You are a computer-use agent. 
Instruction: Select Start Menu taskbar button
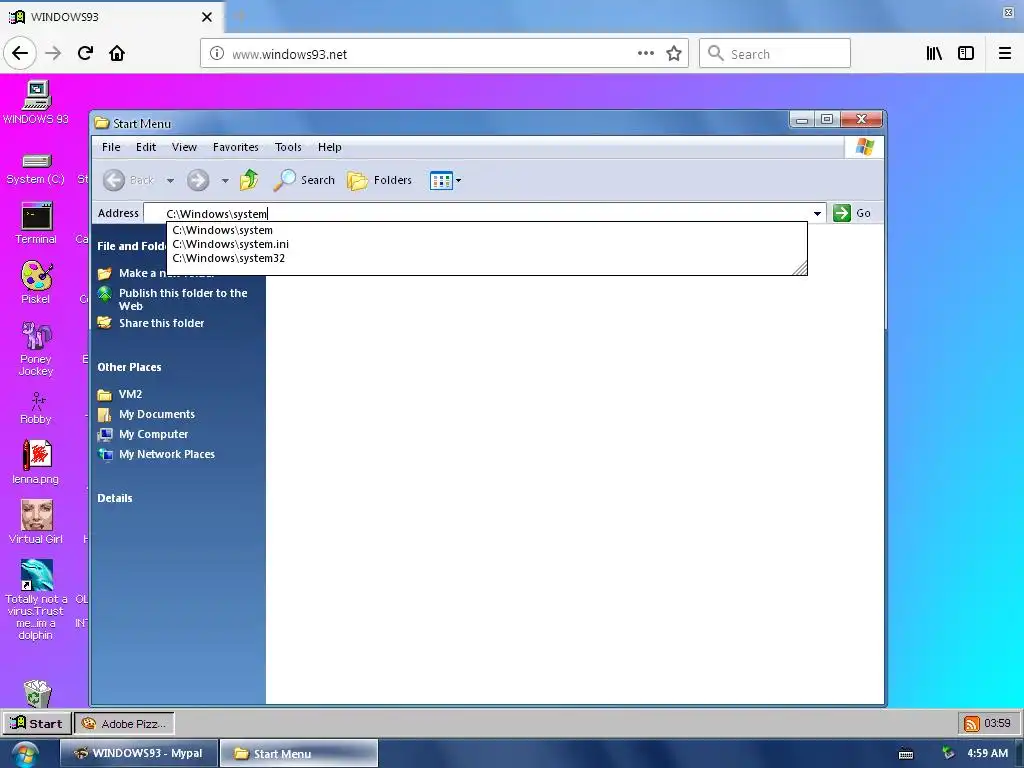pyautogui.click(x=298, y=753)
